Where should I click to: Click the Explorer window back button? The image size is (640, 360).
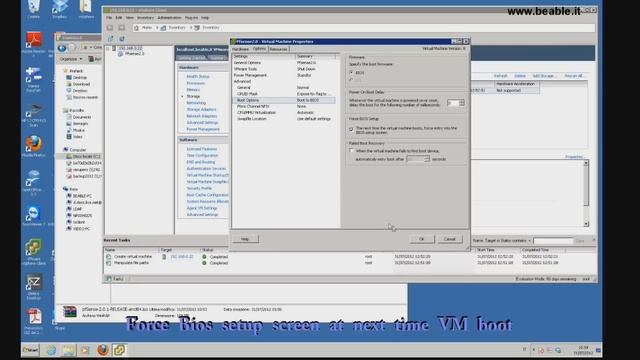click(x=62, y=48)
